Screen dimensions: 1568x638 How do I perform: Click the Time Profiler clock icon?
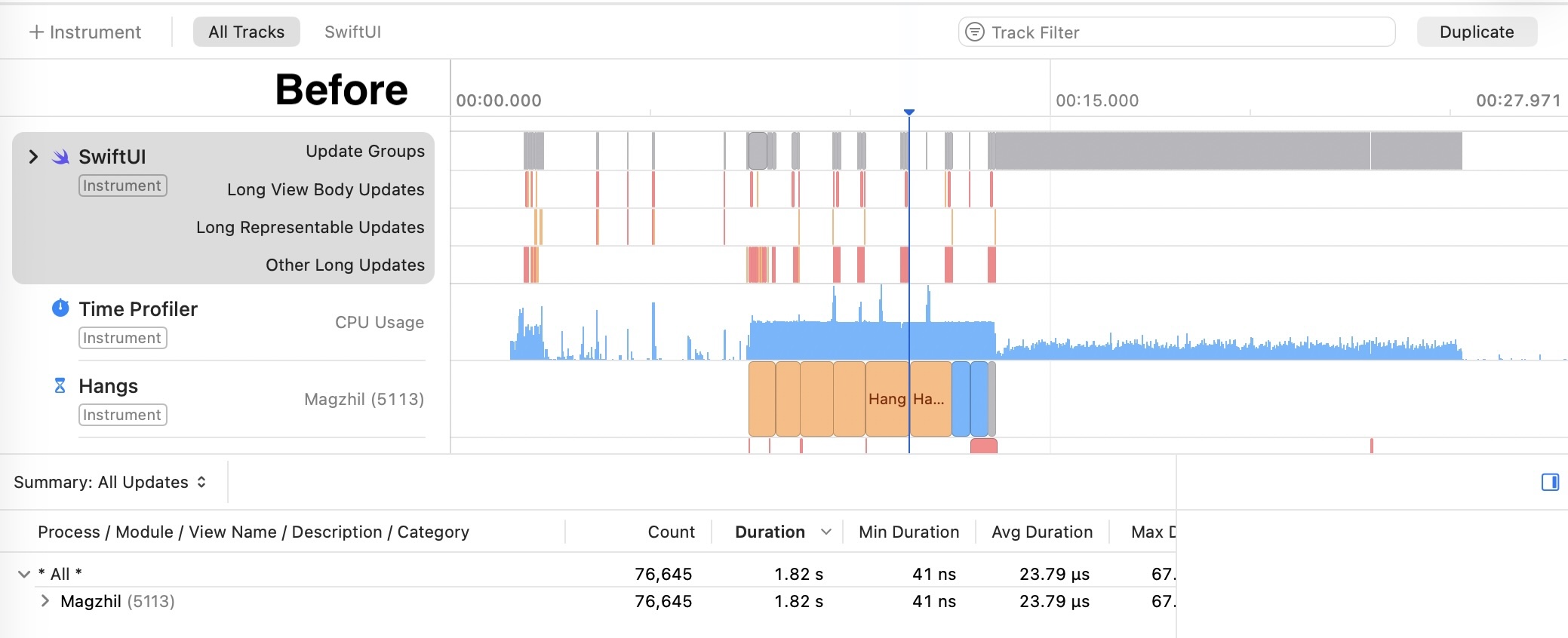(60, 308)
